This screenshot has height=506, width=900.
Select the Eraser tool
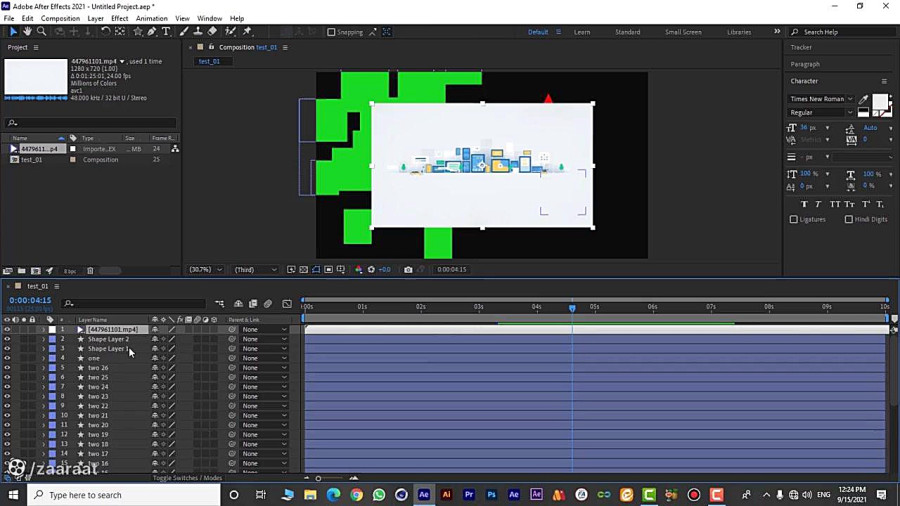tap(212, 32)
